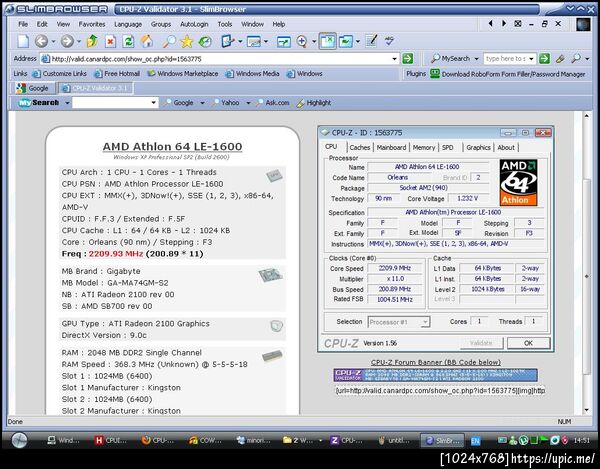The width and height of the screenshot is (600, 469).
Task: Click the Windows Start orb
Action: 19,440
